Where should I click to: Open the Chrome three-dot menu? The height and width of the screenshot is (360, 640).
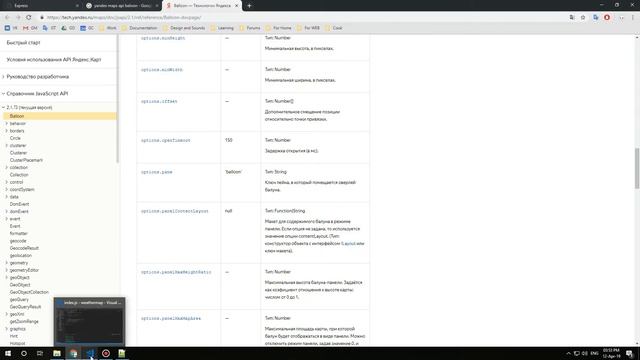[x=633, y=18]
